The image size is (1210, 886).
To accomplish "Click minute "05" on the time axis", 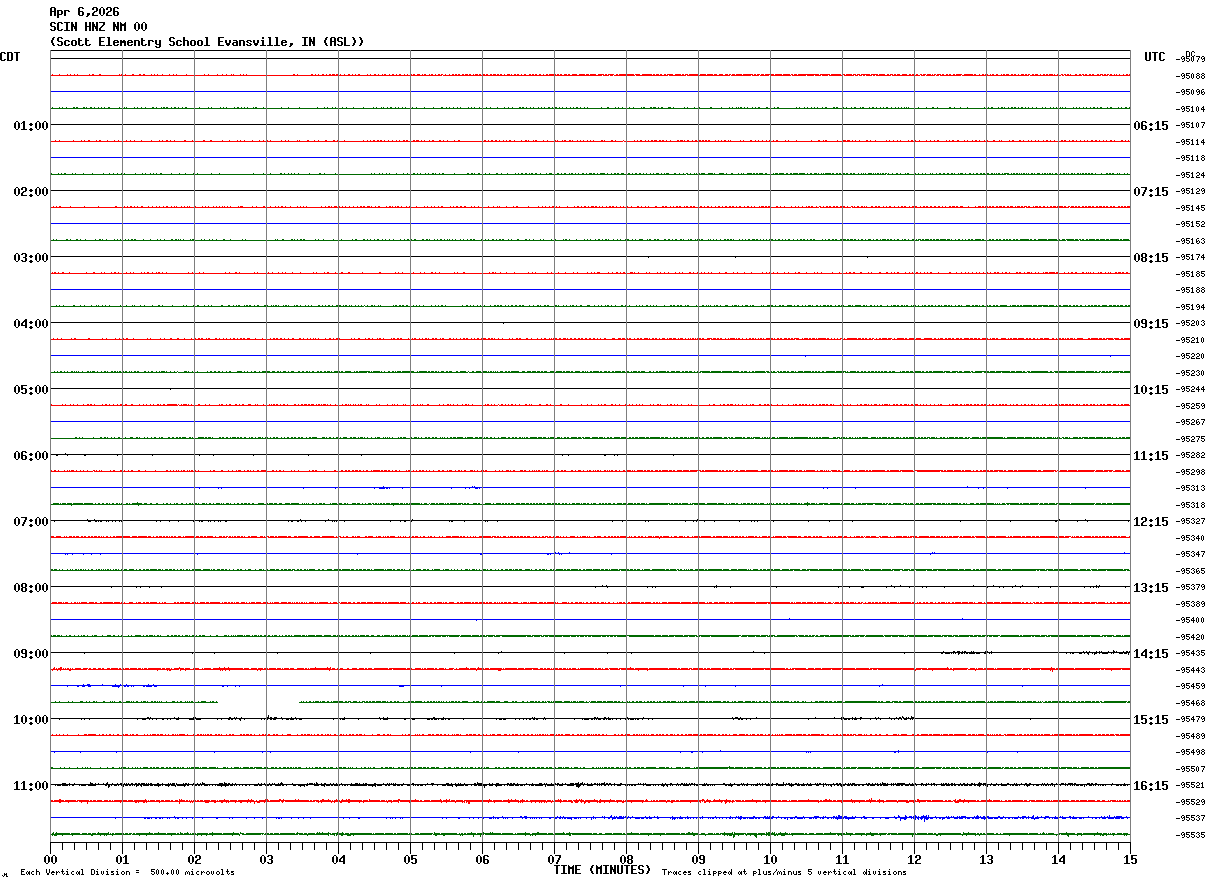I will coord(410,860).
